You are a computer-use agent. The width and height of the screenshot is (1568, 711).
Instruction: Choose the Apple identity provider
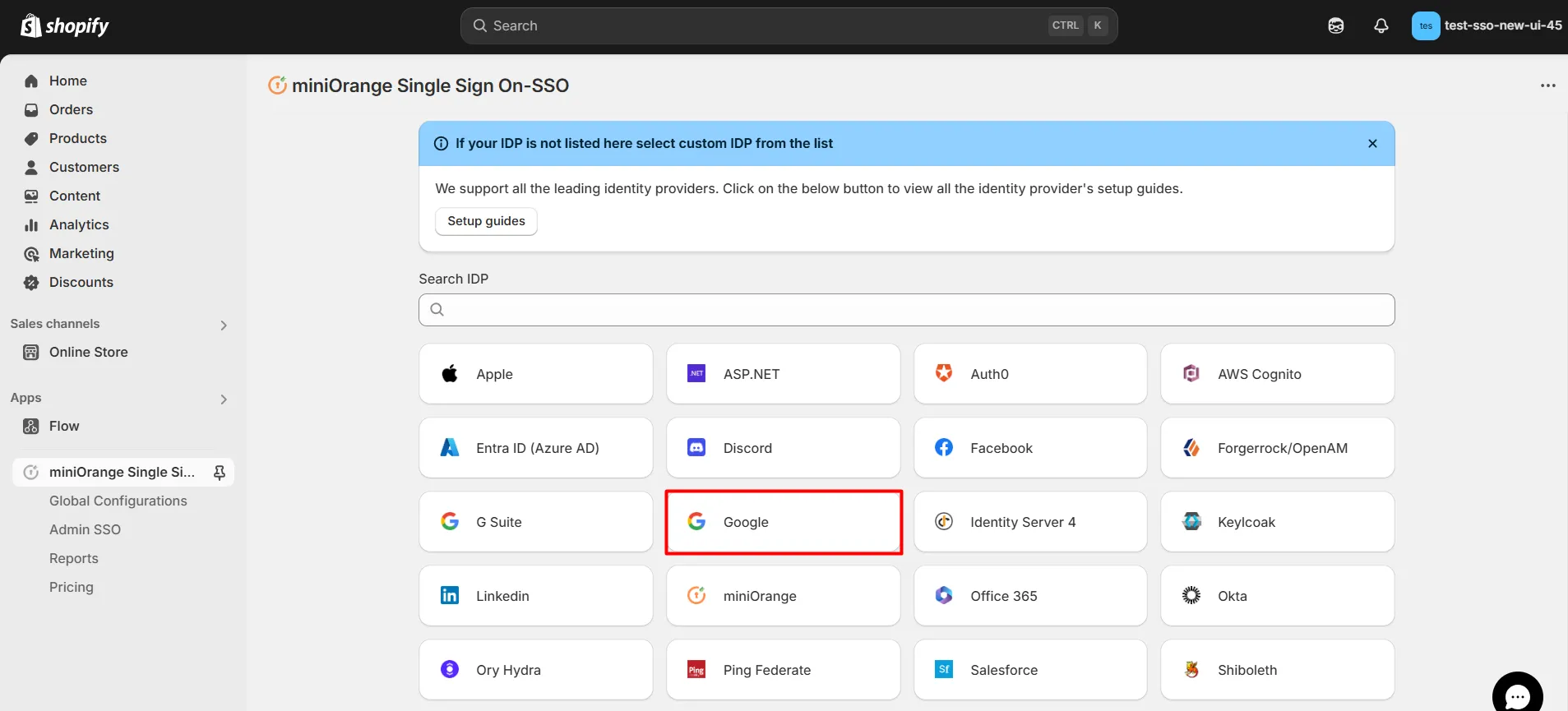pos(536,374)
